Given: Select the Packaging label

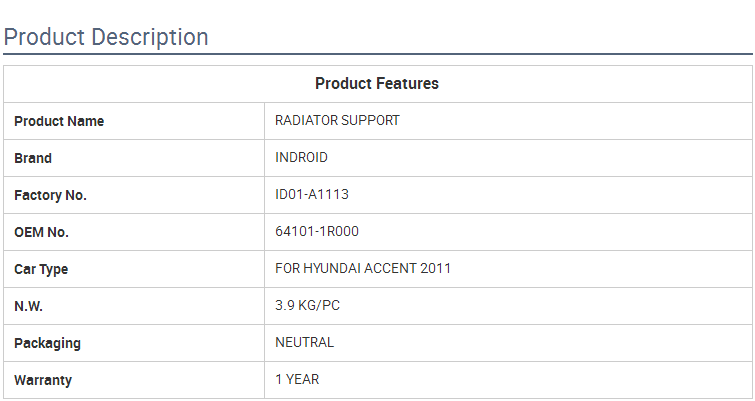Looking at the screenshot, I should 47,343.
